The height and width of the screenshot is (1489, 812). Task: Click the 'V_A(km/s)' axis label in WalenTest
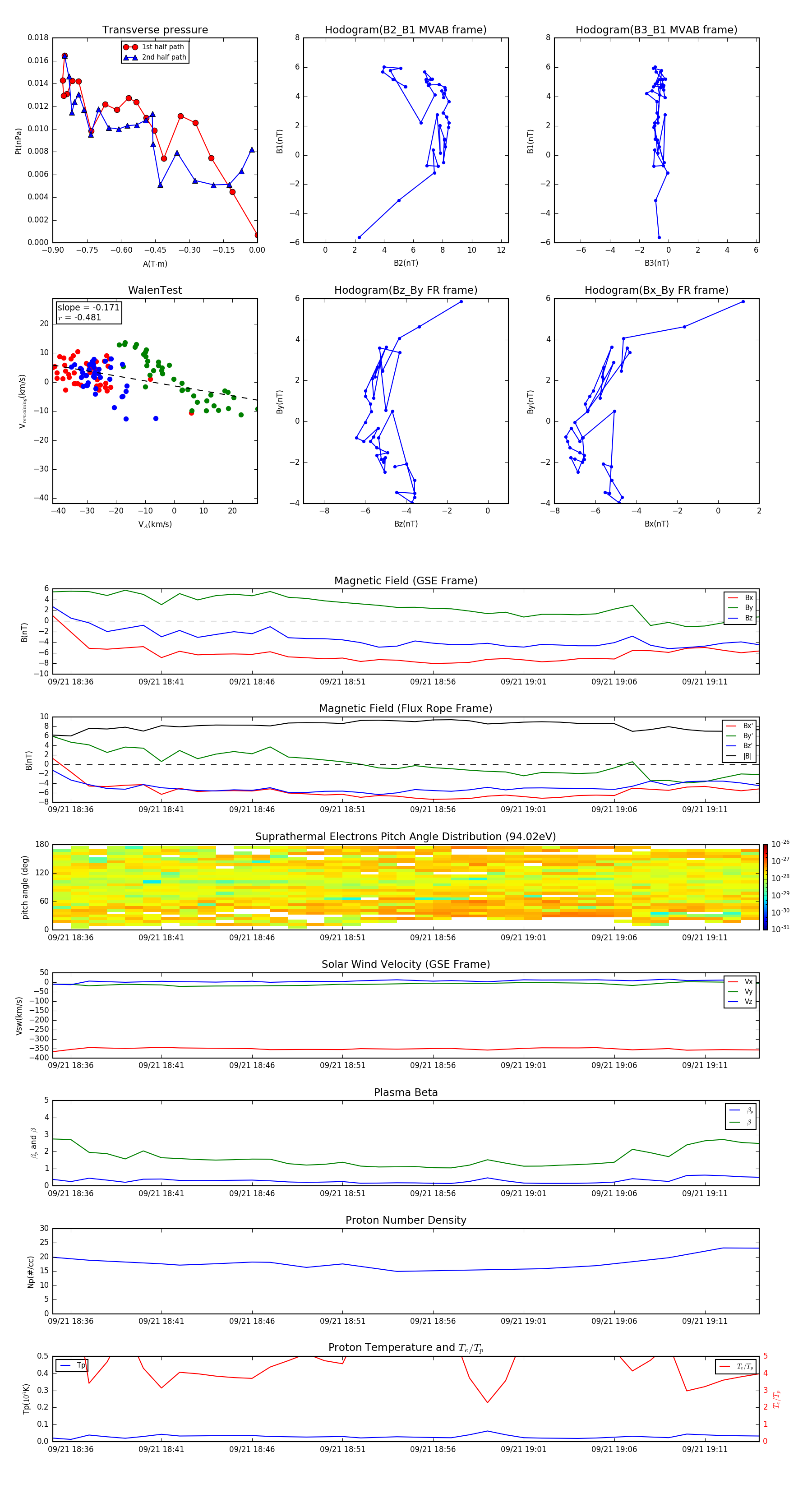(155, 525)
